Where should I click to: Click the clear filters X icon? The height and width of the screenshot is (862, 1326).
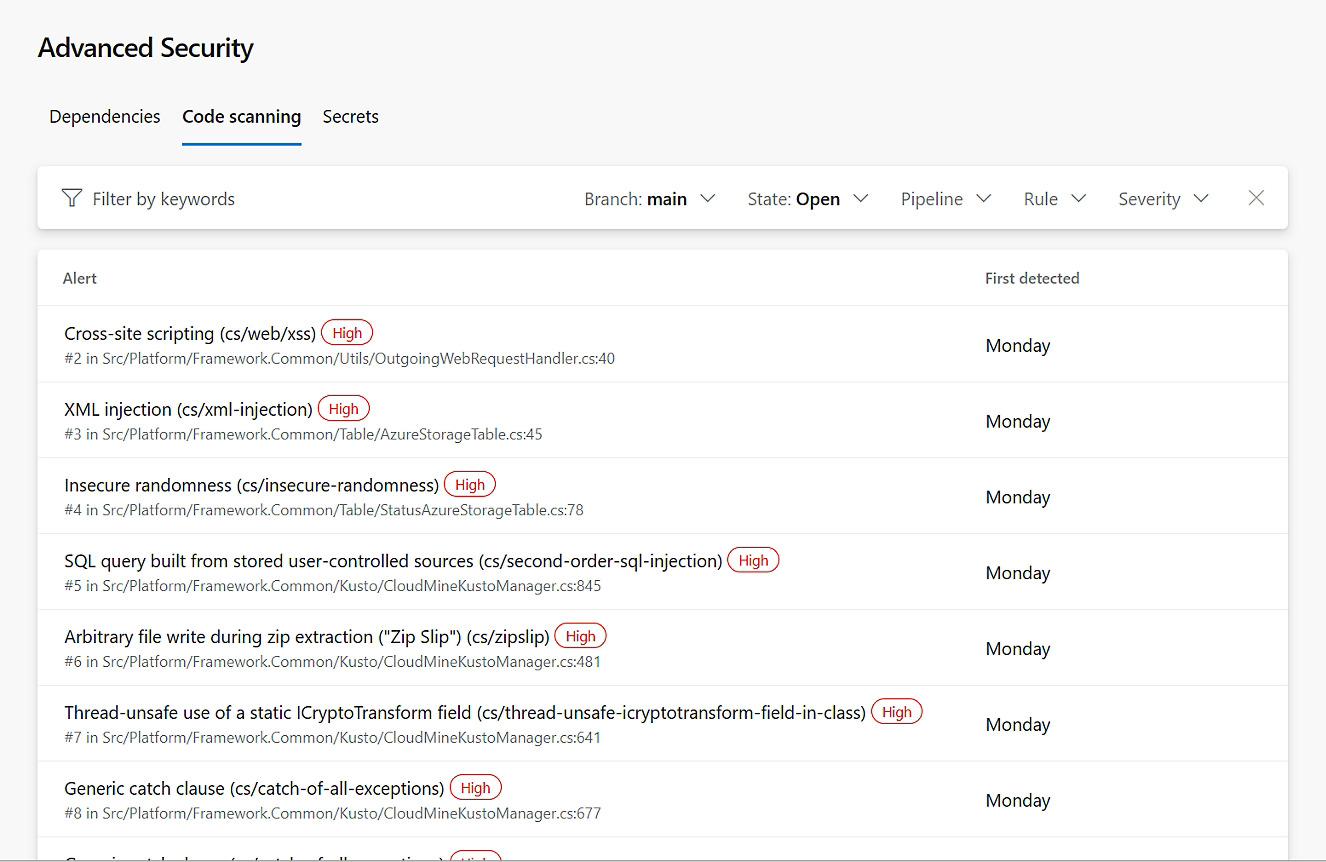(x=1256, y=198)
